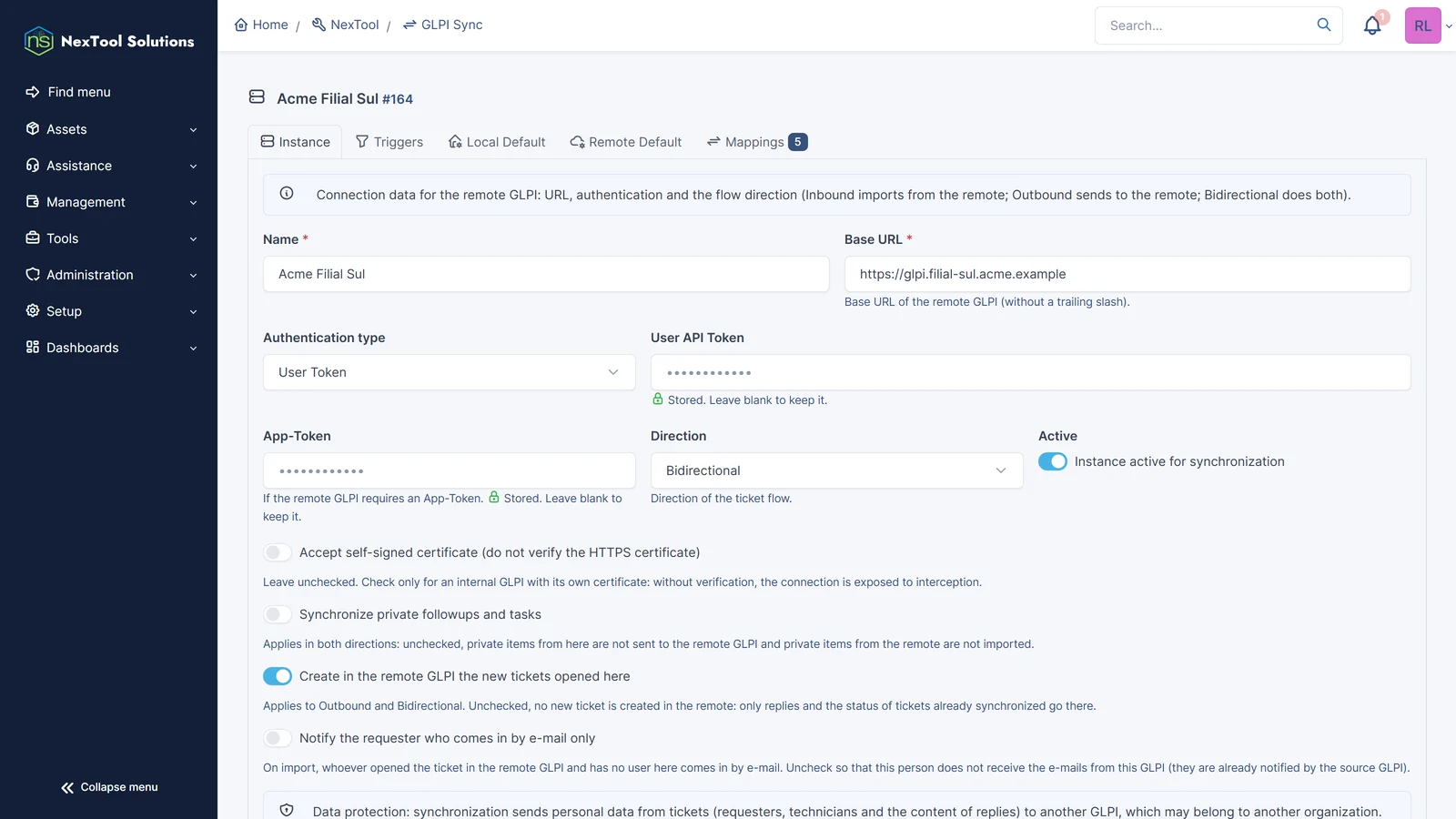Expand the Management menu chevron

(x=193, y=203)
